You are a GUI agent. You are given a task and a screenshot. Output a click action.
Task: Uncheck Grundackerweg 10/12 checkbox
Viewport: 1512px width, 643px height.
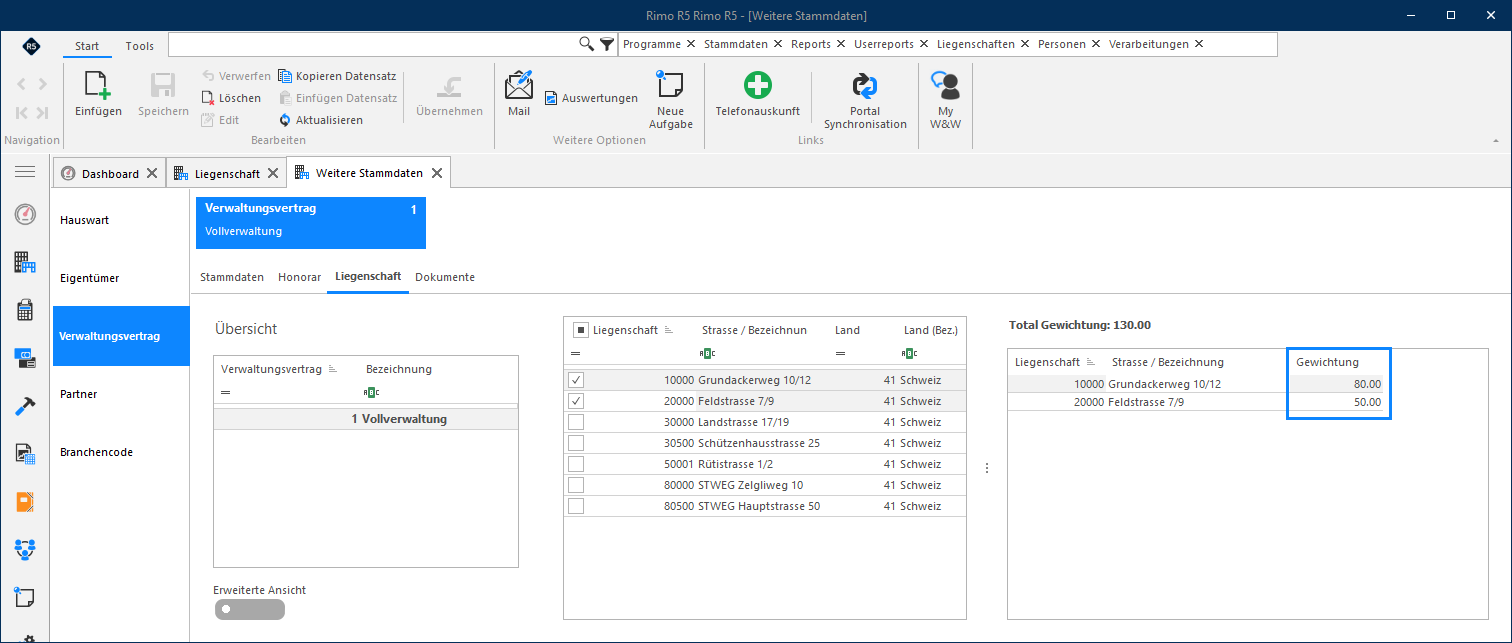click(576, 380)
